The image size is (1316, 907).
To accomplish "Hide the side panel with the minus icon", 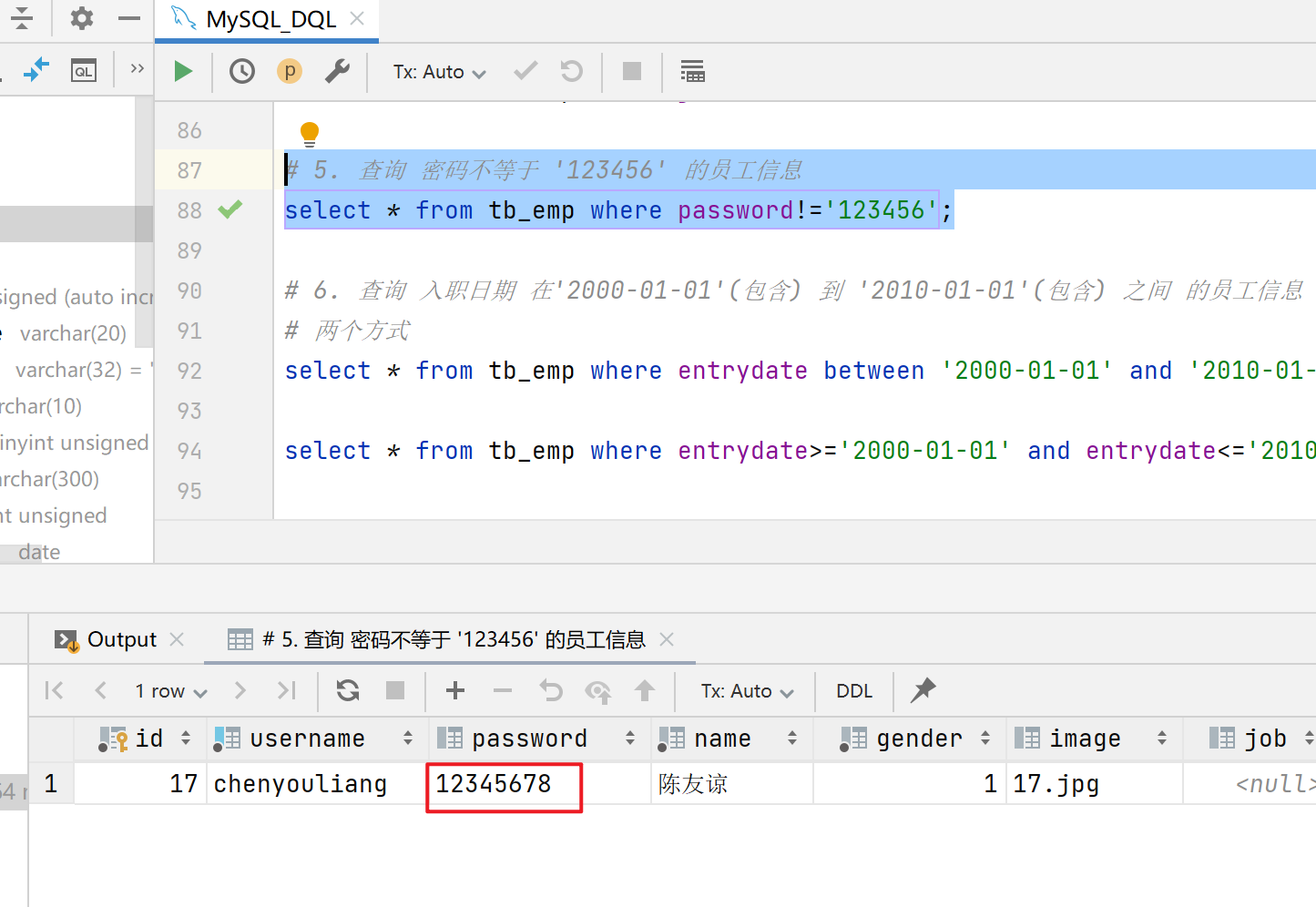I will point(130,18).
